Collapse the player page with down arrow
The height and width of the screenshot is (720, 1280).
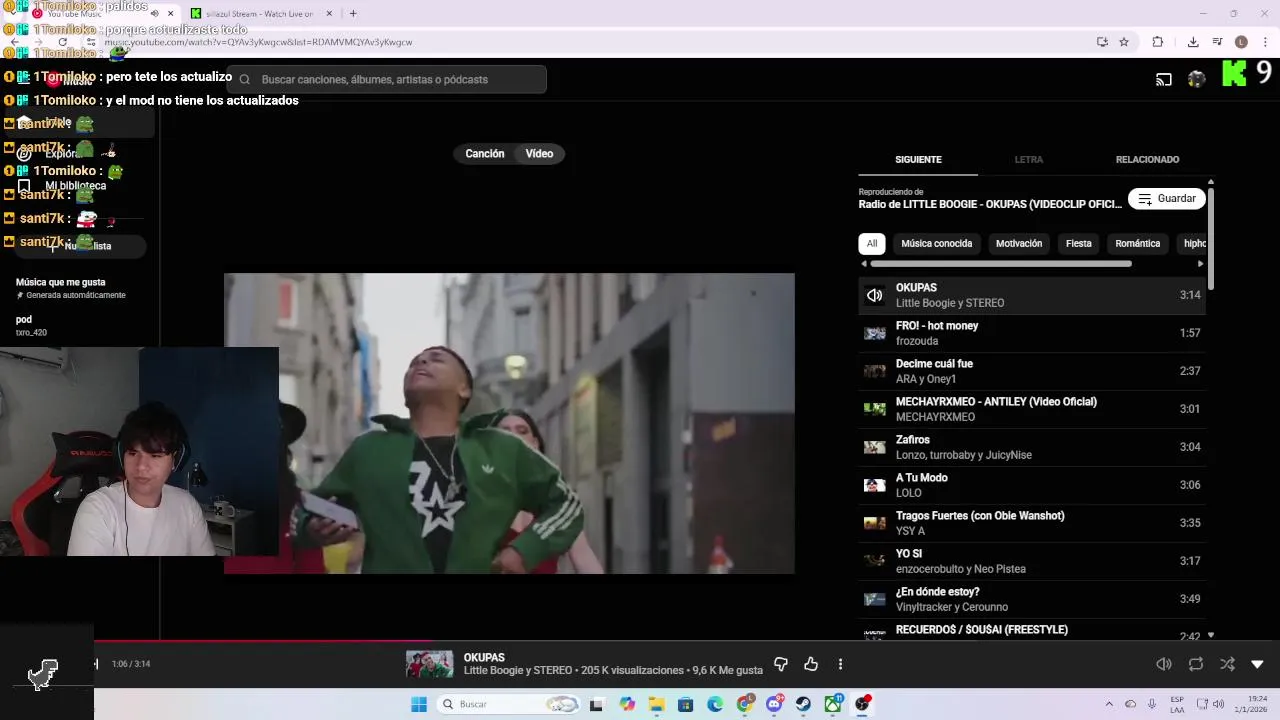1258,664
